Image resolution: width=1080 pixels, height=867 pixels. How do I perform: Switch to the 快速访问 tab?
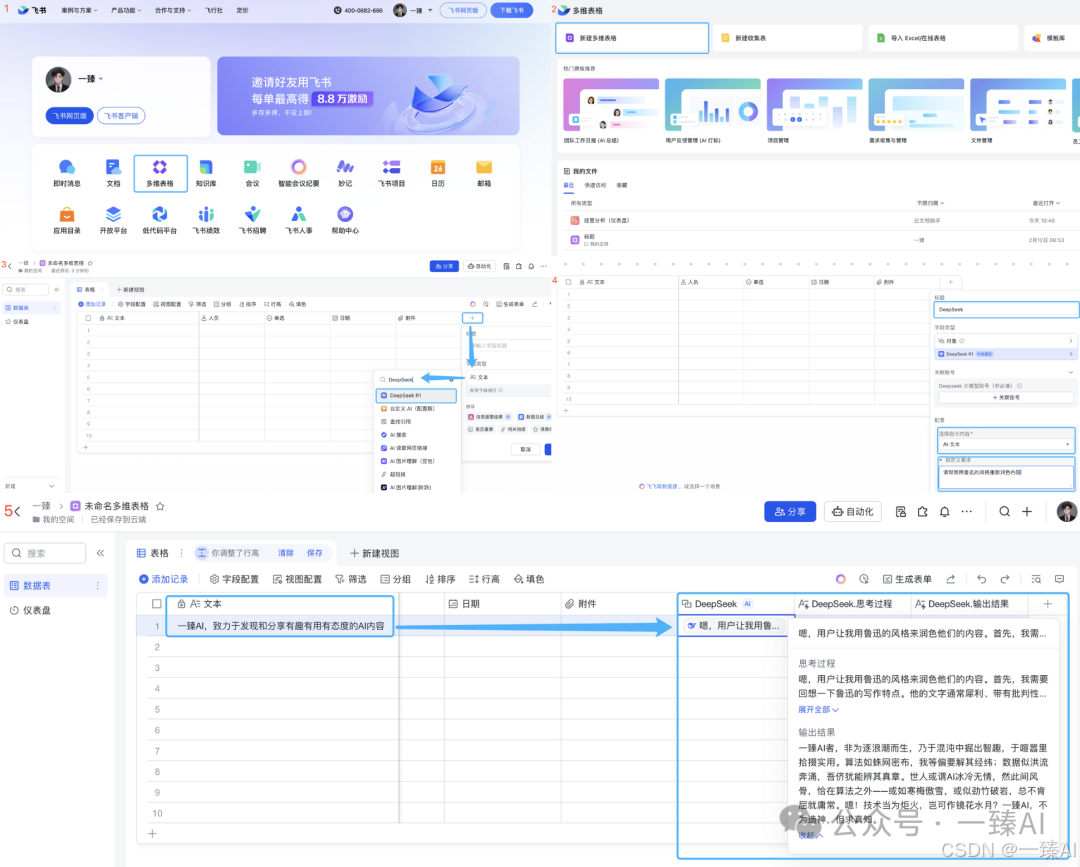tap(595, 185)
